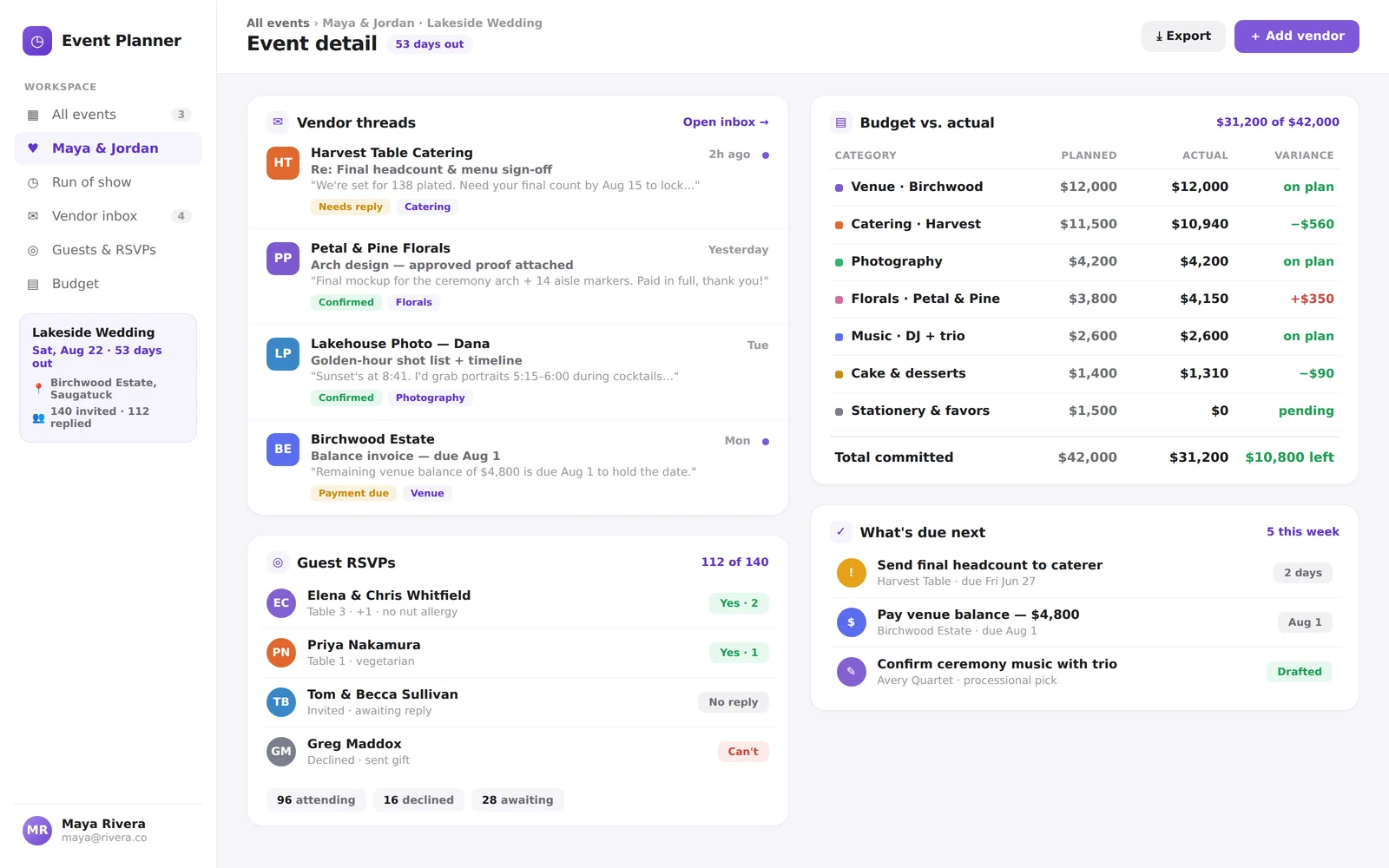This screenshot has width=1389, height=868.
Task: Click the PN avatar for Priya Nakamura
Action: (281, 653)
